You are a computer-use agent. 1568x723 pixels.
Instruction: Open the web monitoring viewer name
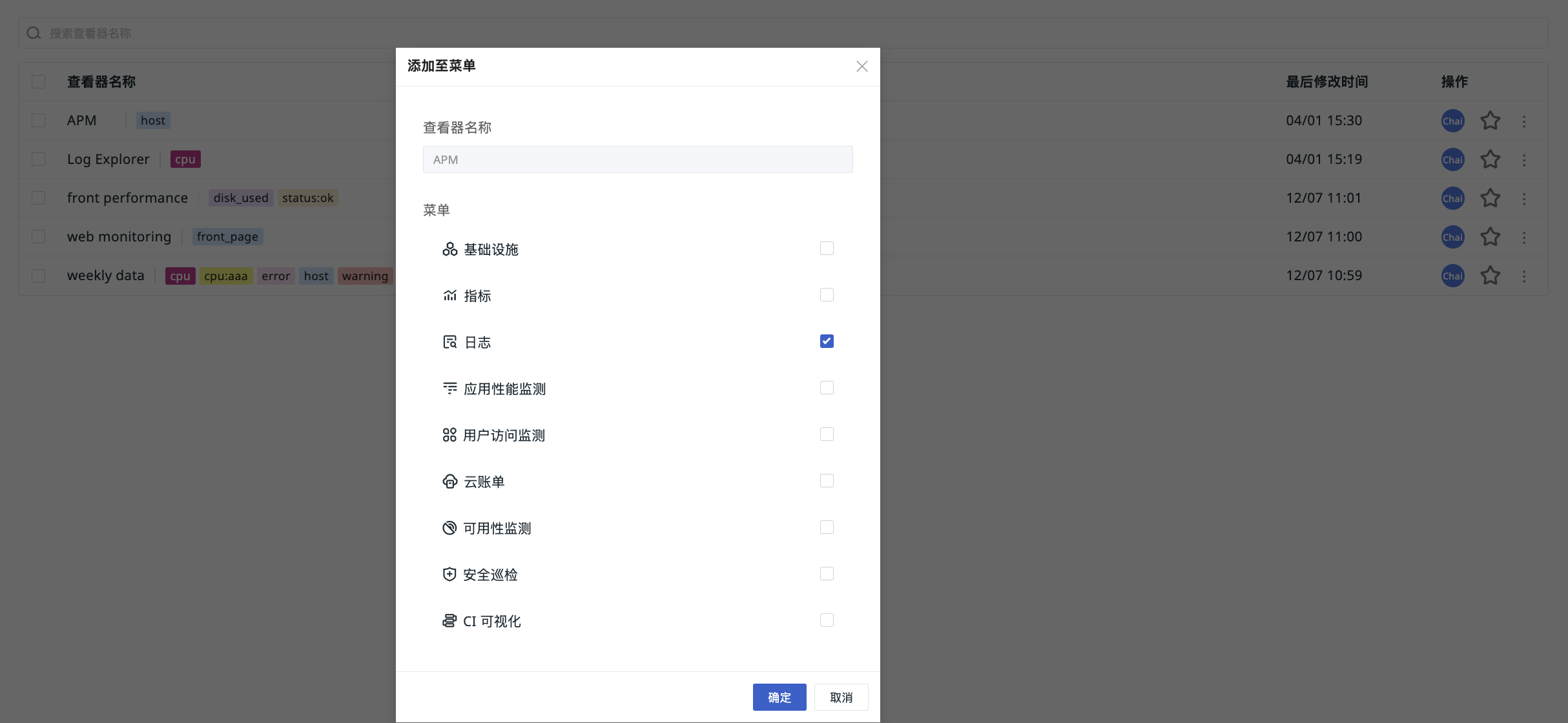(119, 237)
